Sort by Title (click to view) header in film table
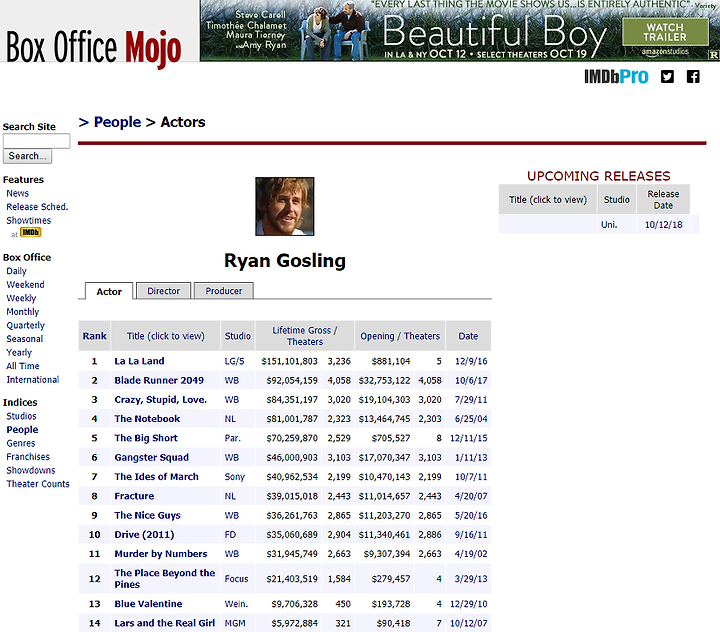 coord(165,336)
